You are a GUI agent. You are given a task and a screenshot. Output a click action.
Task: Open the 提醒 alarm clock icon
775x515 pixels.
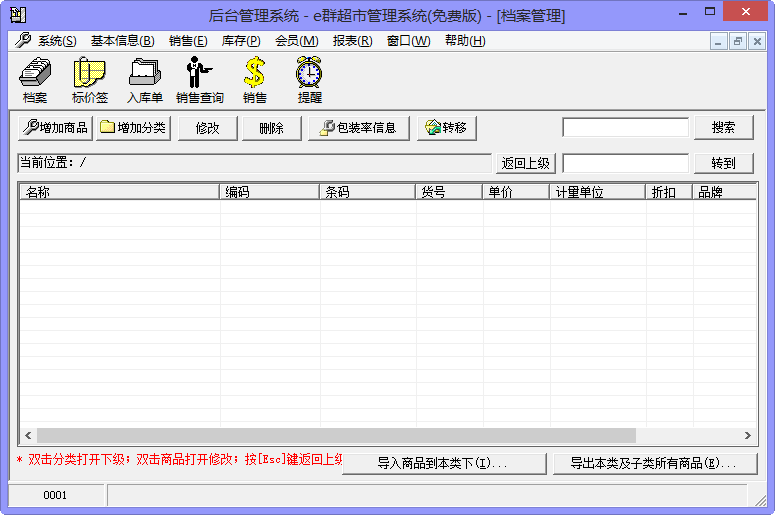point(309,80)
